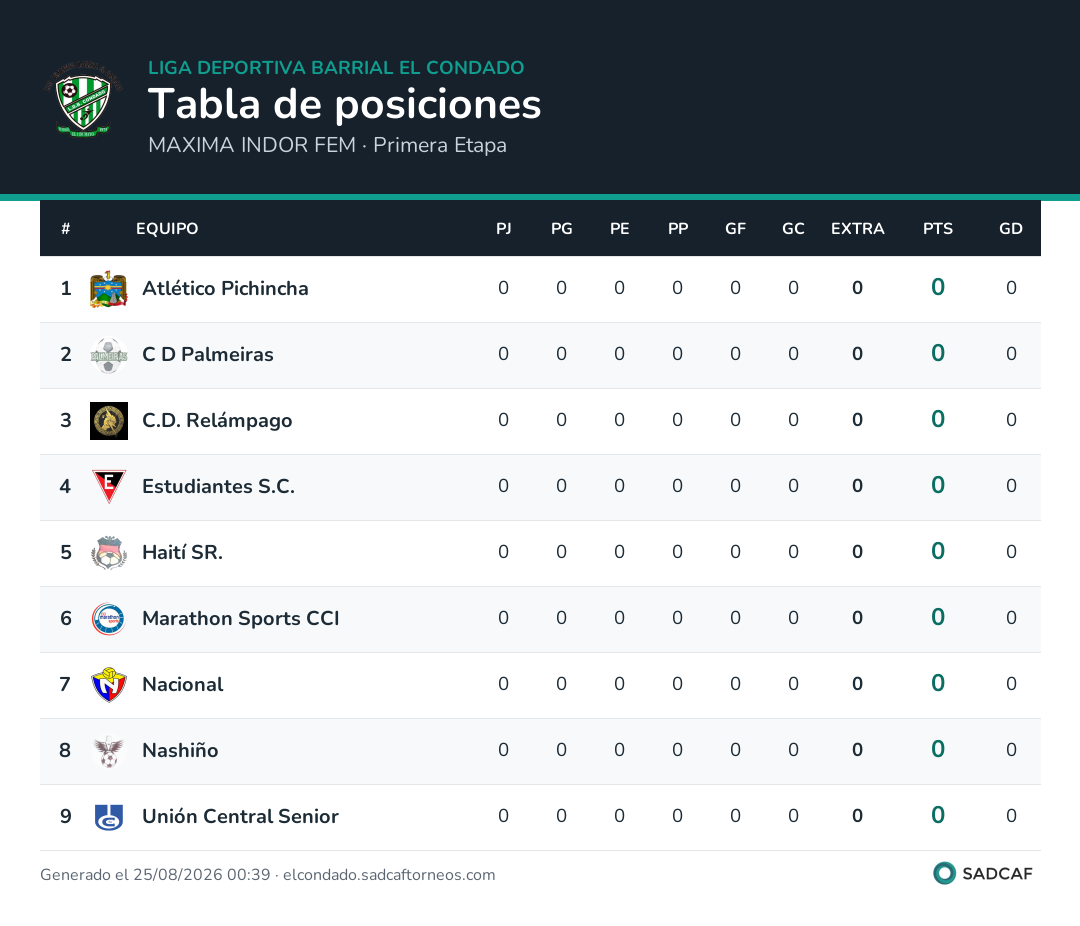Select the EXTRA column header
Image resolution: width=1080 pixels, height=926 pixels.
858,229
